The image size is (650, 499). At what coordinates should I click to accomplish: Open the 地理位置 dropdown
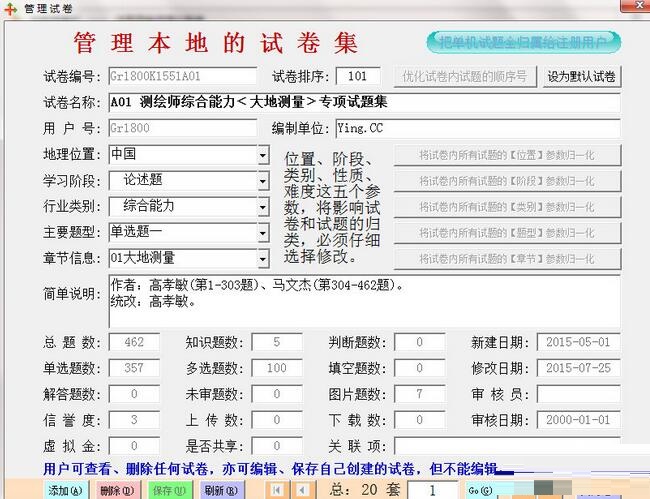point(263,155)
